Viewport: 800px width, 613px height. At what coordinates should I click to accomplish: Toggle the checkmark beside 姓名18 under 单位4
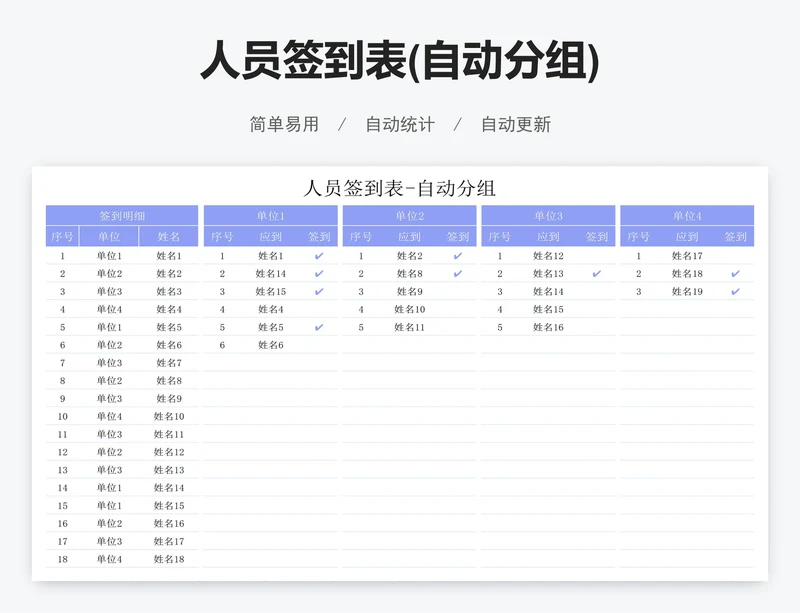point(735,274)
